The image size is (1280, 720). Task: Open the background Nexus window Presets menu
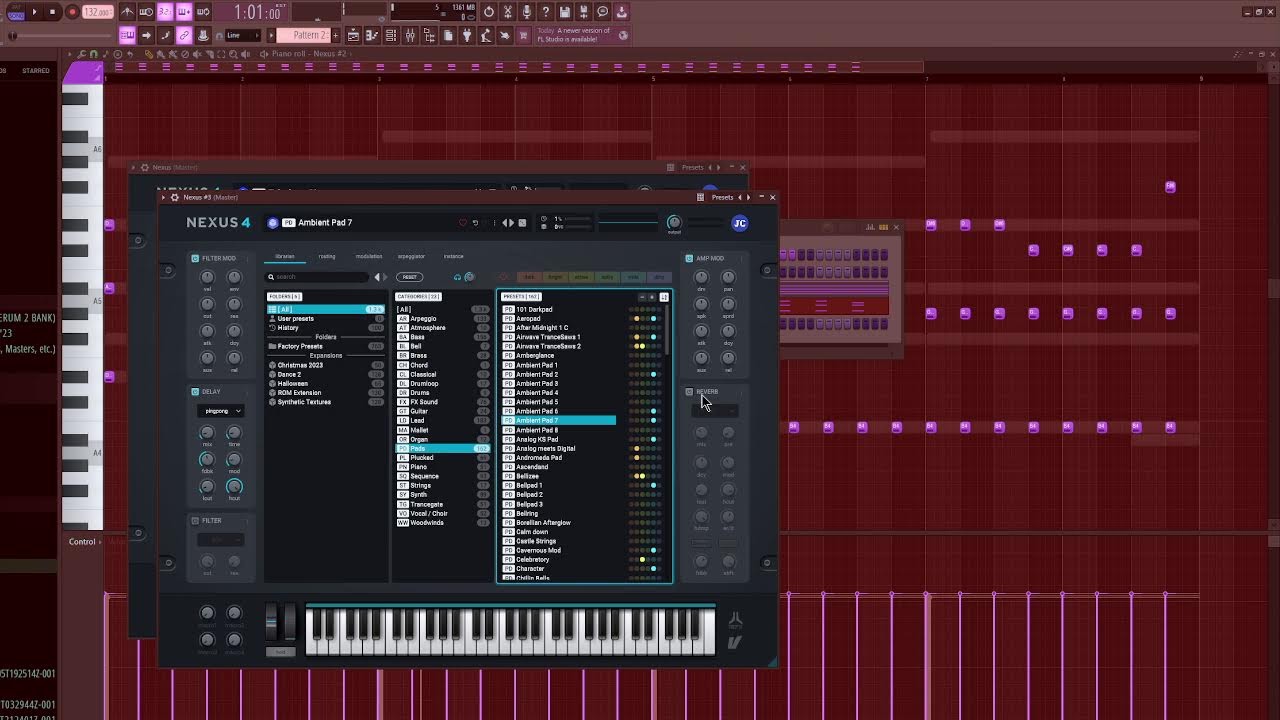click(x=692, y=167)
